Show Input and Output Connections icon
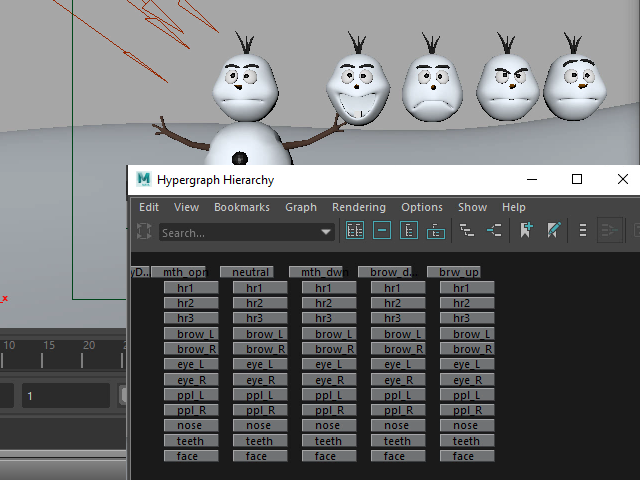640x480 pixels. point(494,231)
